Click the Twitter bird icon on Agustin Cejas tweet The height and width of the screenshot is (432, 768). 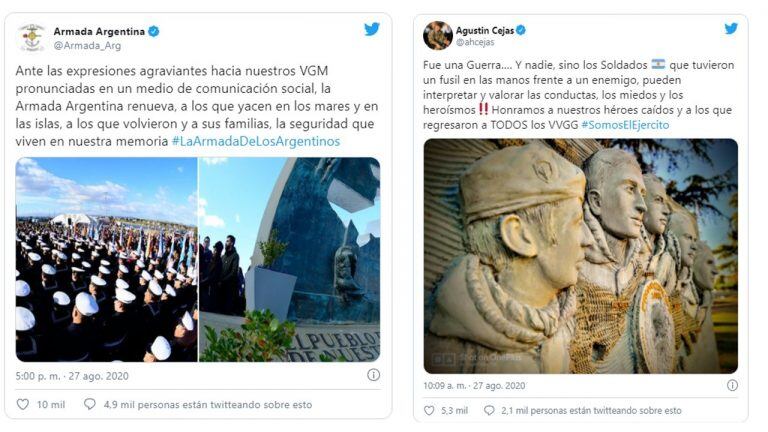click(x=731, y=28)
